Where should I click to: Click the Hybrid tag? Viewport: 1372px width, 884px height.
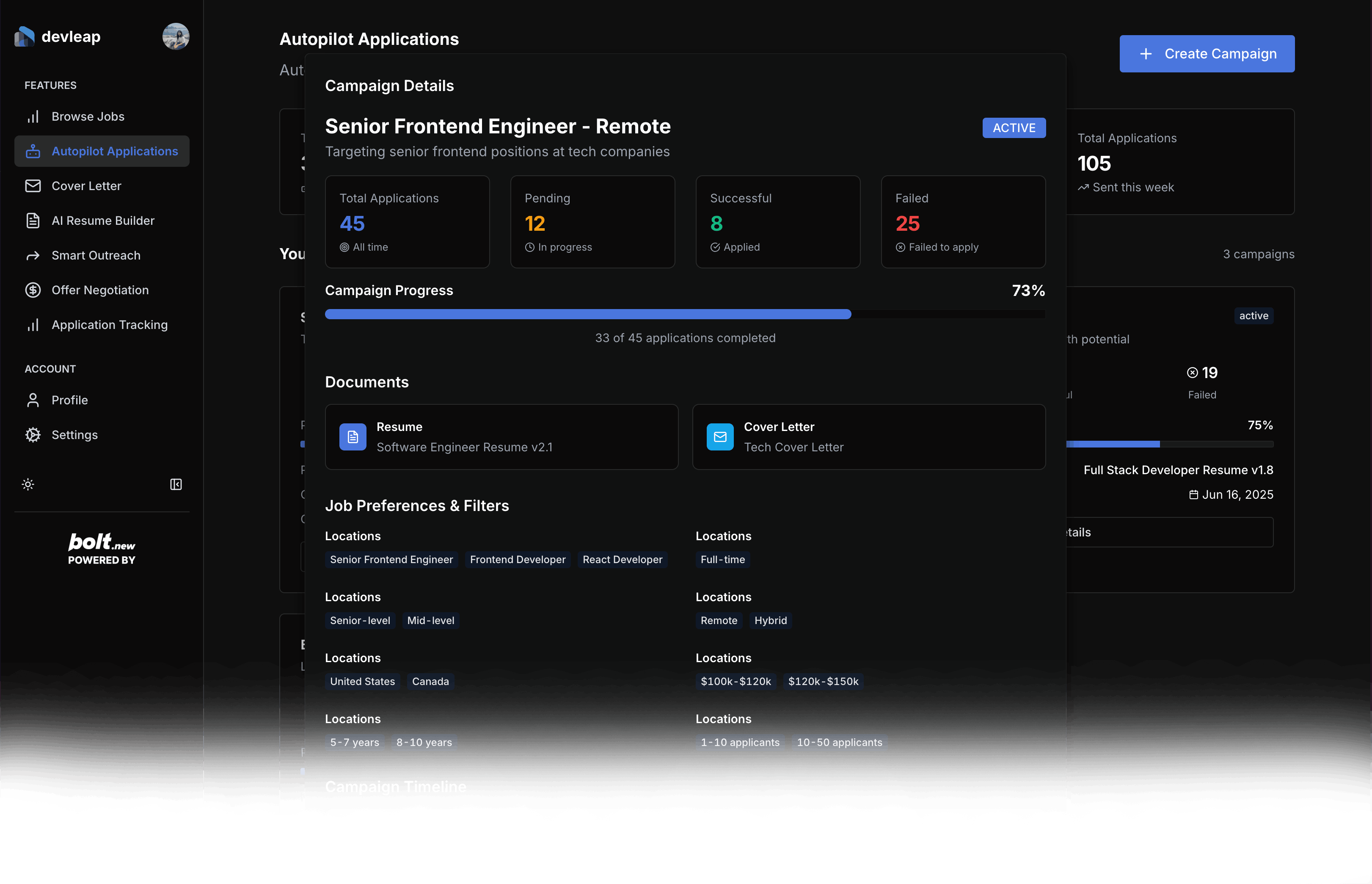click(x=771, y=621)
